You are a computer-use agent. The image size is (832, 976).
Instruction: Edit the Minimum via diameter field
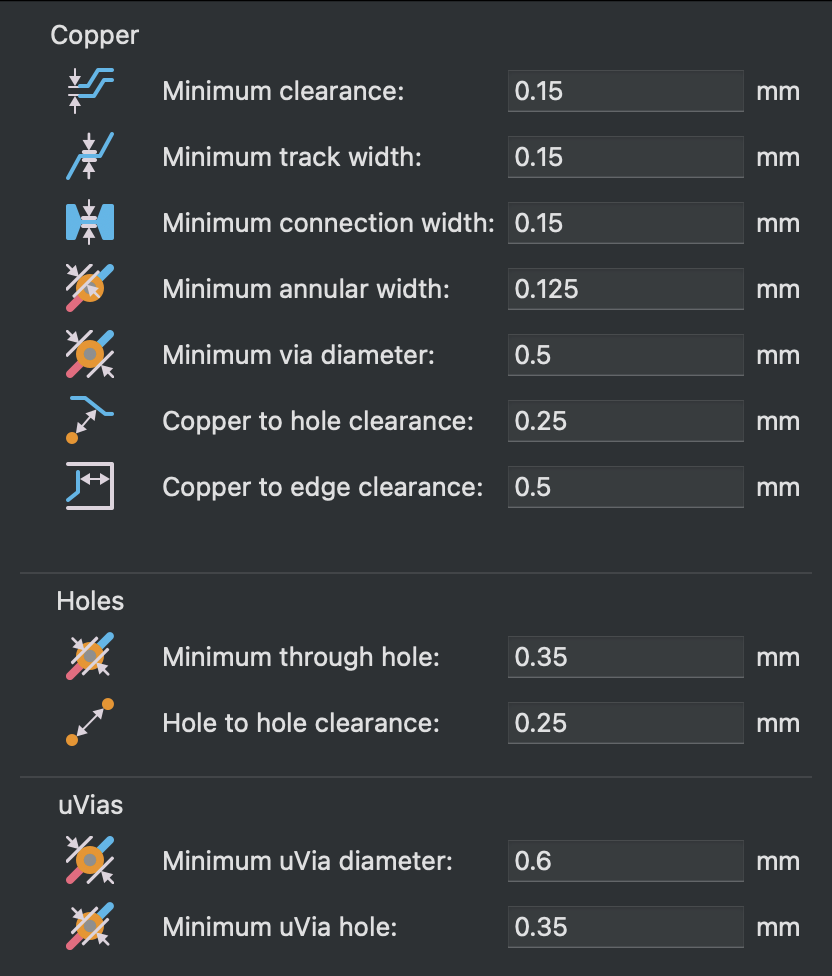click(x=625, y=355)
